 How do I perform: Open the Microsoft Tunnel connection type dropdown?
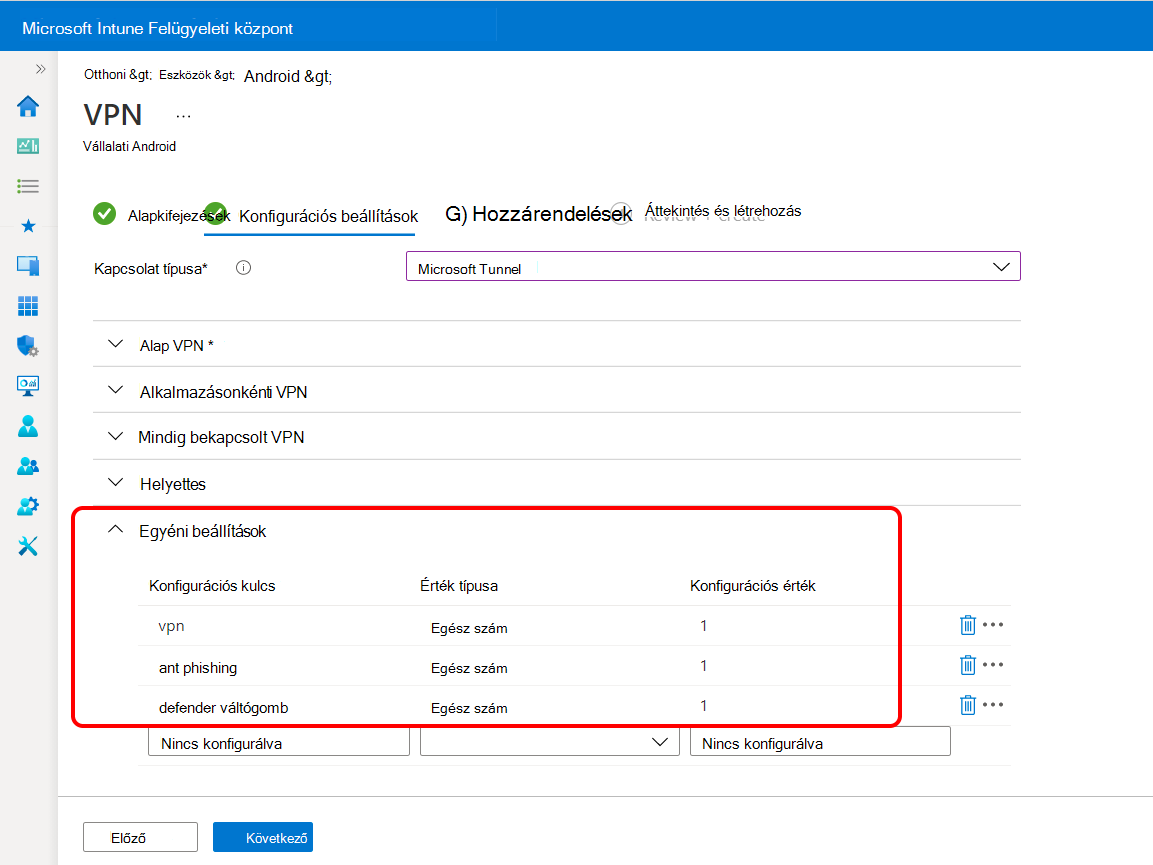click(x=713, y=266)
